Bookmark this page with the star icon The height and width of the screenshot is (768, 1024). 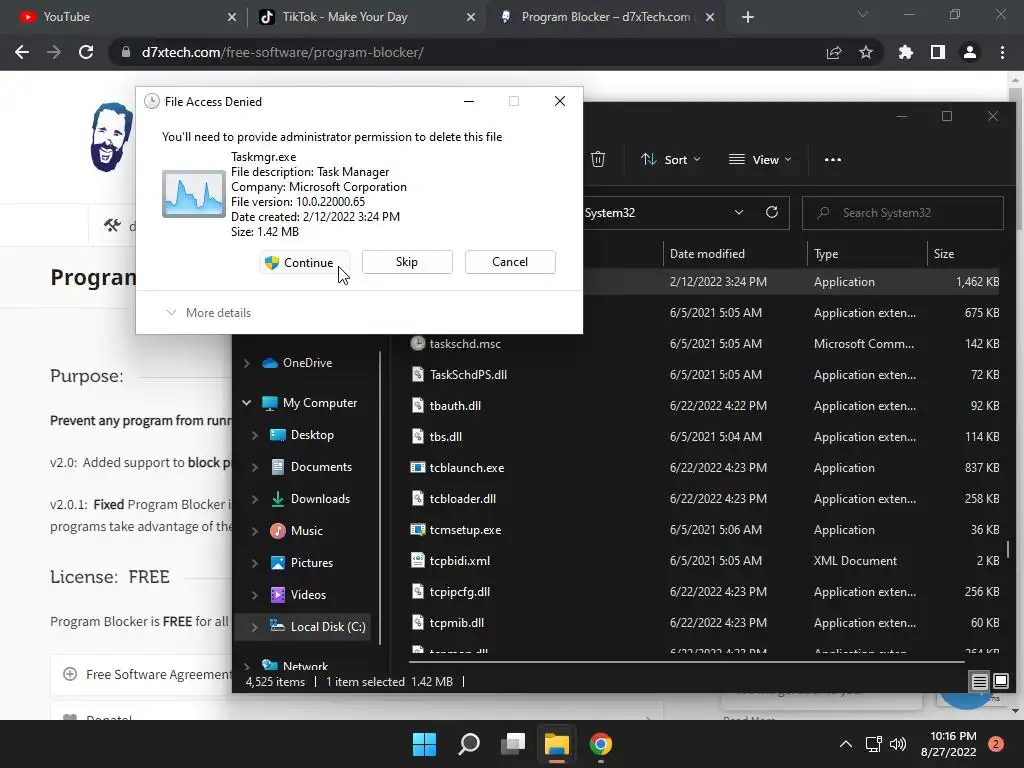tap(866, 52)
